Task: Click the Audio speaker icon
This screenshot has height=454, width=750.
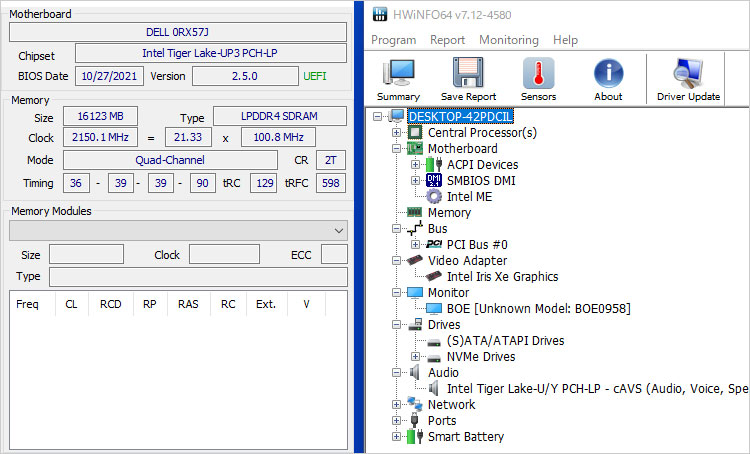Action: tap(415, 372)
